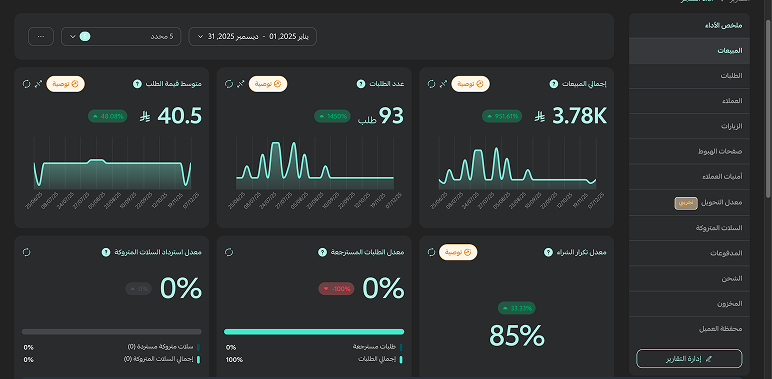Open السلات المتروكة in sidebar
The width and height of the screenshot is (772, 379).
(689, 228)
